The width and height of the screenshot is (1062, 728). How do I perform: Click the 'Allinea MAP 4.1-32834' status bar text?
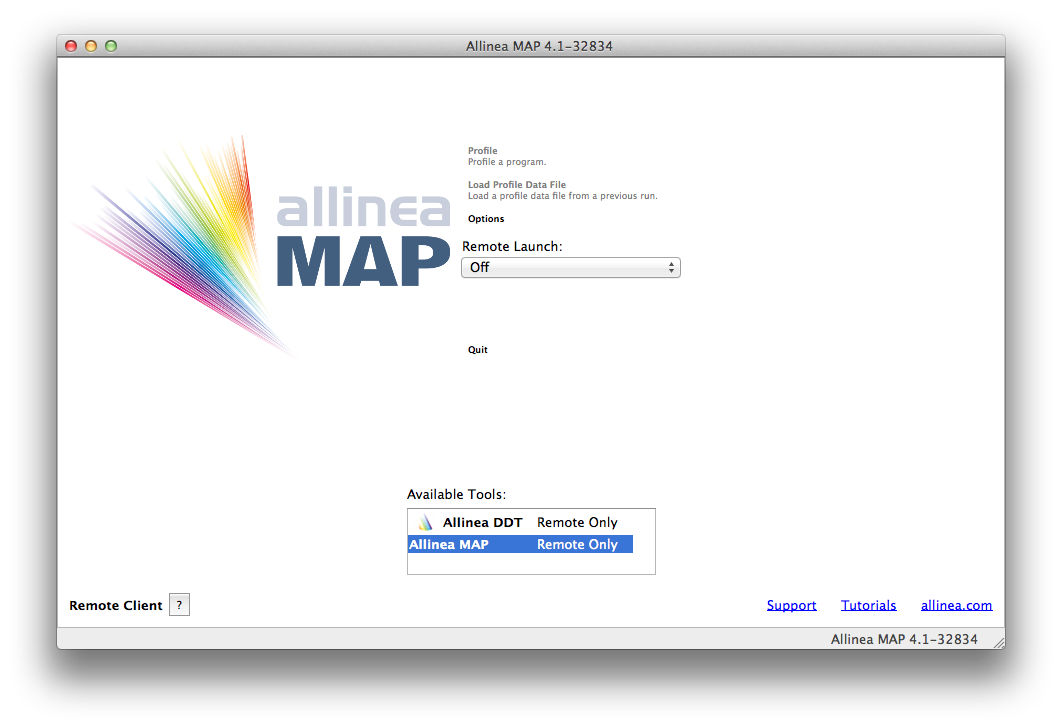coord(904,639)
